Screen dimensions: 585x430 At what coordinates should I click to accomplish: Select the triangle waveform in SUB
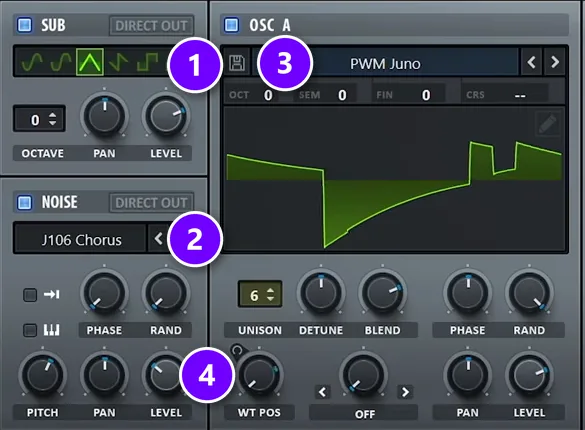90,62
